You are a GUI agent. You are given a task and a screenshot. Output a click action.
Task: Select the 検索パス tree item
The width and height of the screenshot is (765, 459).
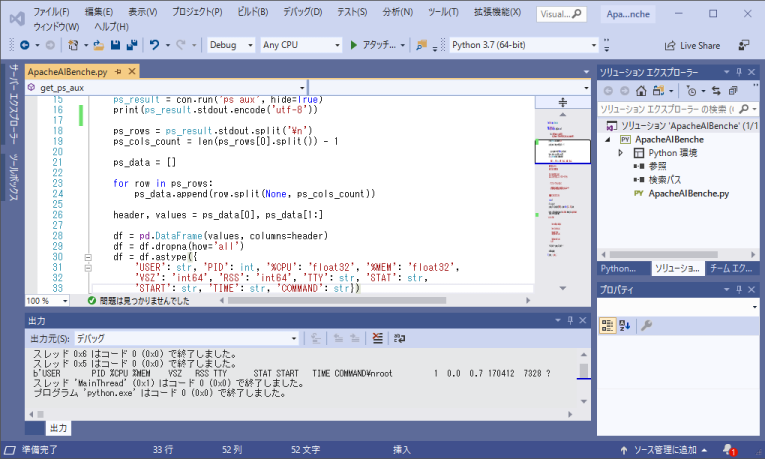coord(664,180)
